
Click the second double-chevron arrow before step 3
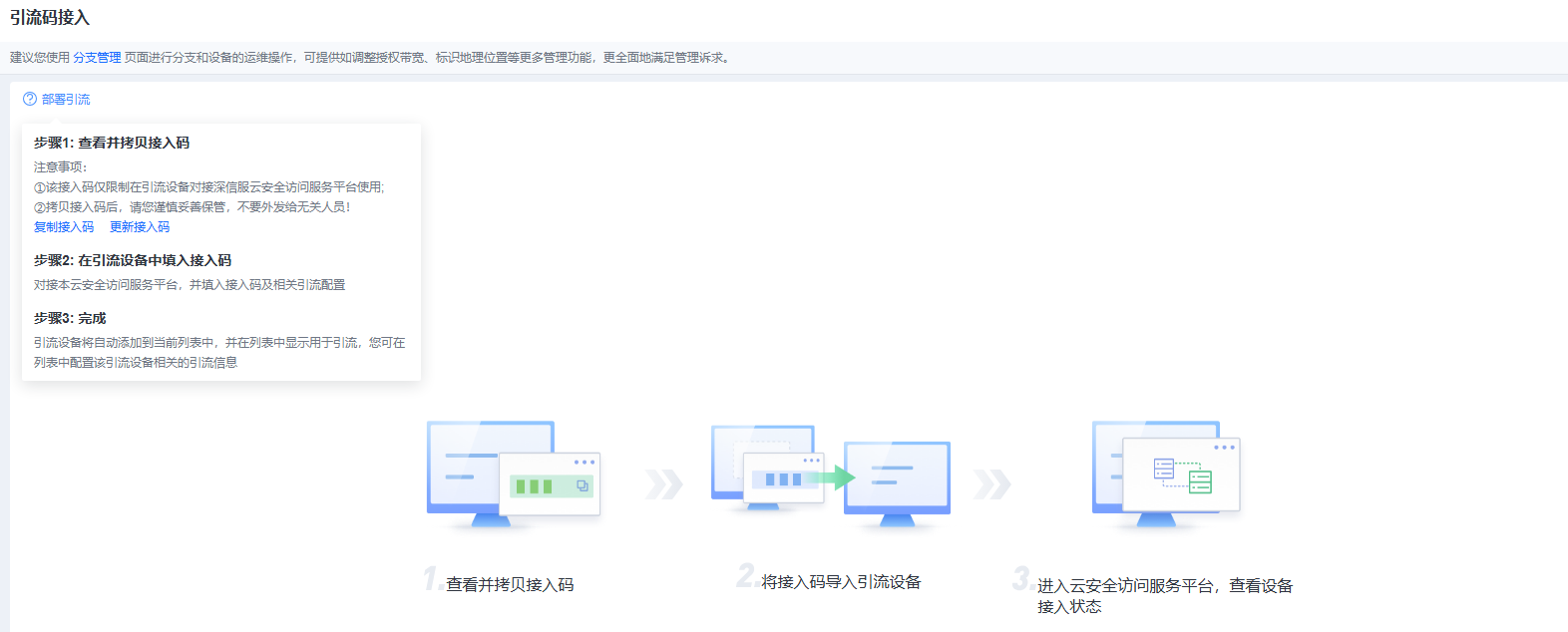click(991, 484)
